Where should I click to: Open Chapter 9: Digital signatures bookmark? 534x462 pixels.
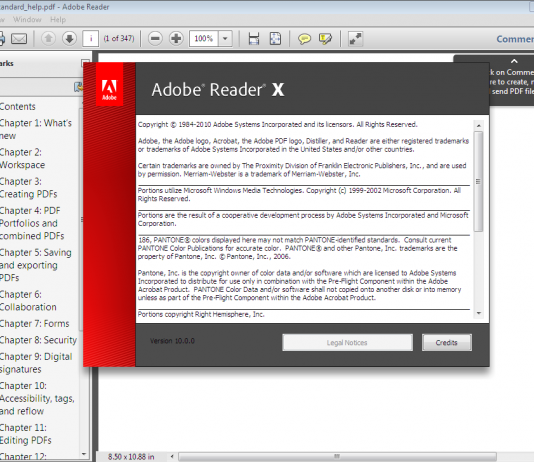click(36, 363)
